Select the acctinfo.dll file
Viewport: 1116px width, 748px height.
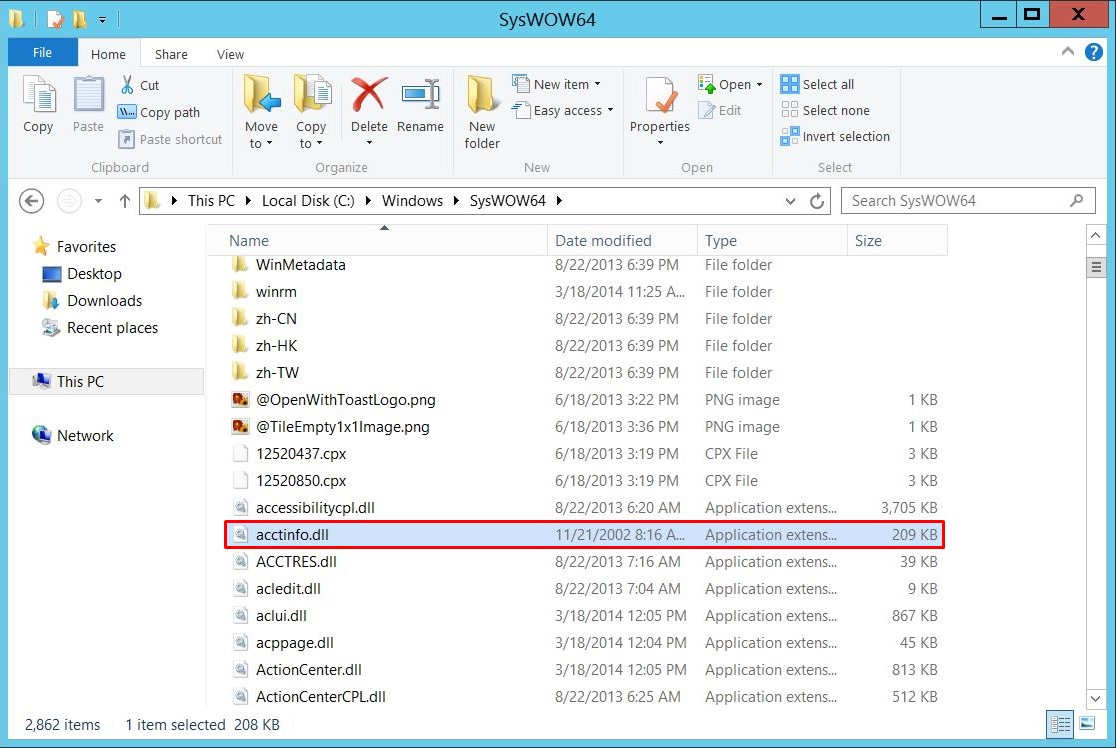(x=584, y=534)
